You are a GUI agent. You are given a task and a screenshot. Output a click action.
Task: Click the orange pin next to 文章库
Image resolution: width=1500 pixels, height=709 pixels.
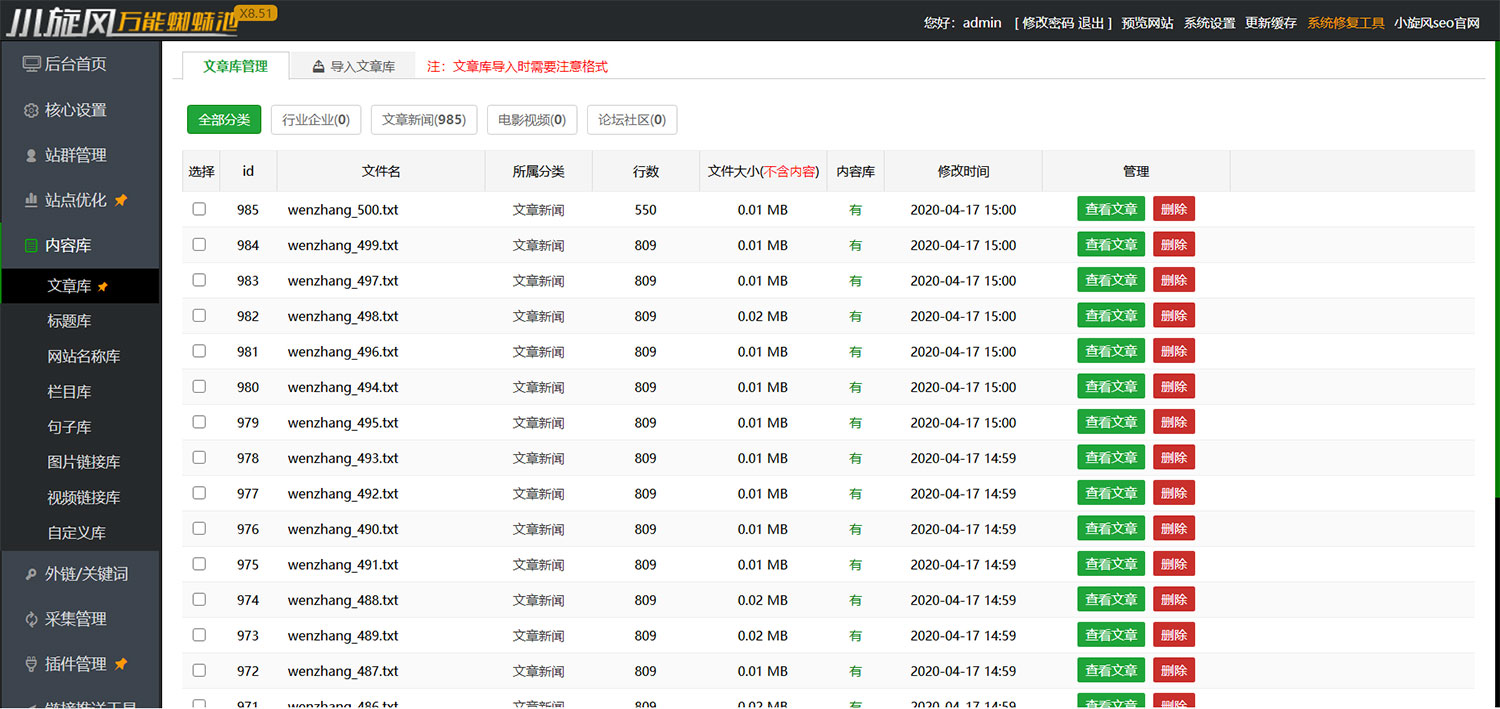(102, 286)
